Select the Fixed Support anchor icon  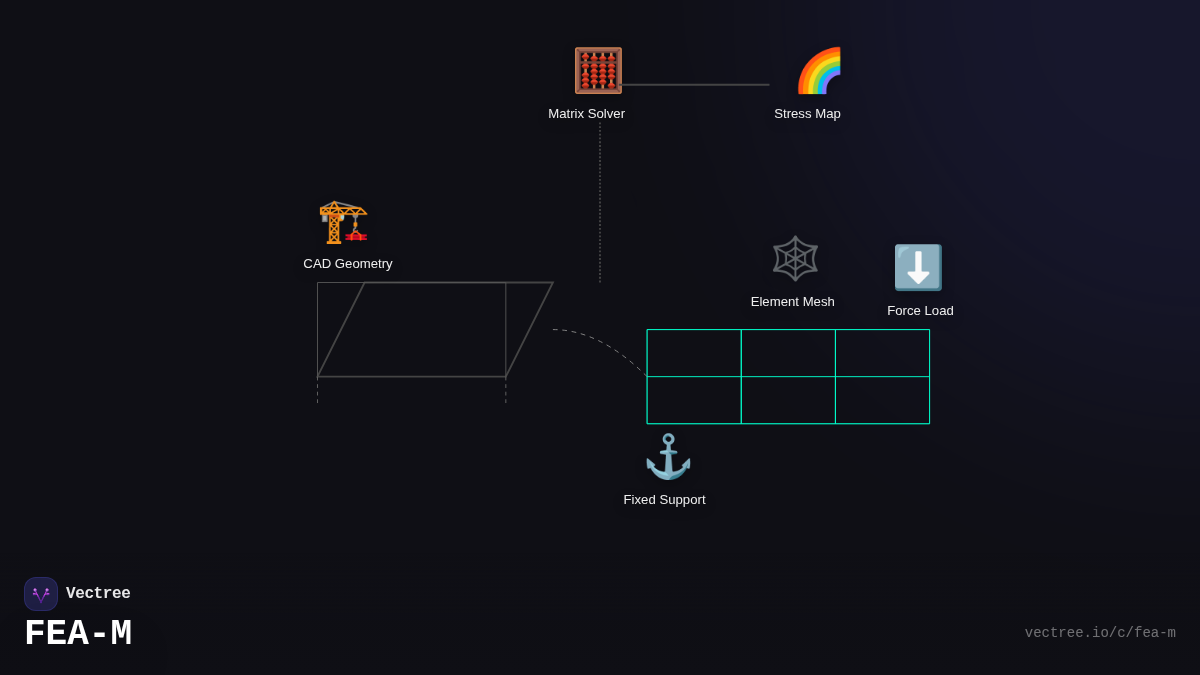[x=668, y=457]
